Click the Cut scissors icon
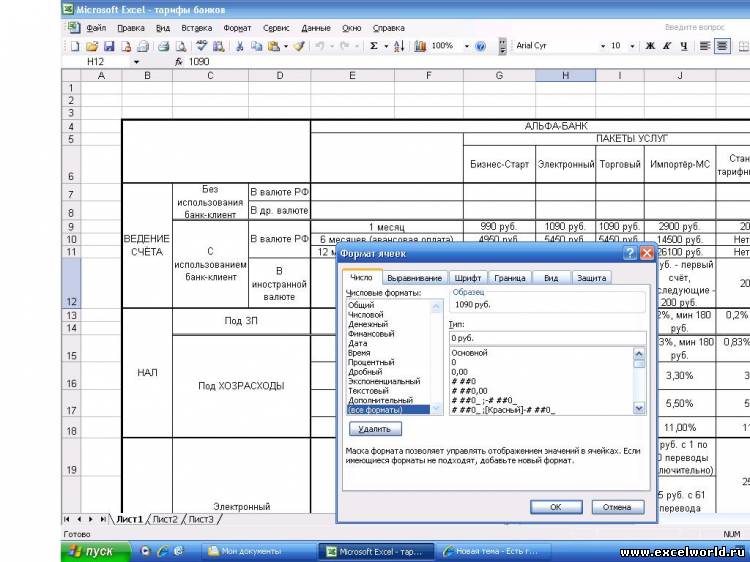Screen dimensions: 750x562 click(x=240, y=46)
